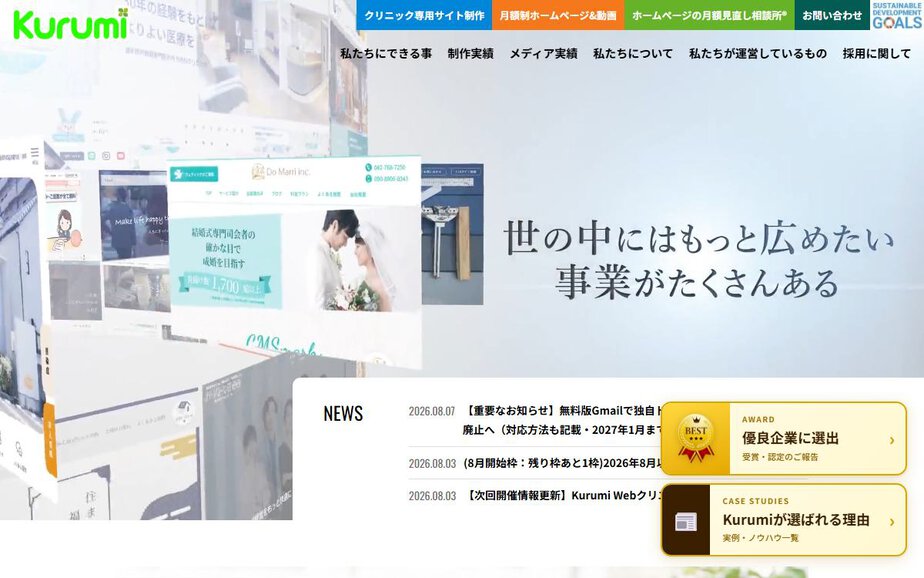Click the お問い合わせ button
Viewport: 924px width, 578px height.
832,15
